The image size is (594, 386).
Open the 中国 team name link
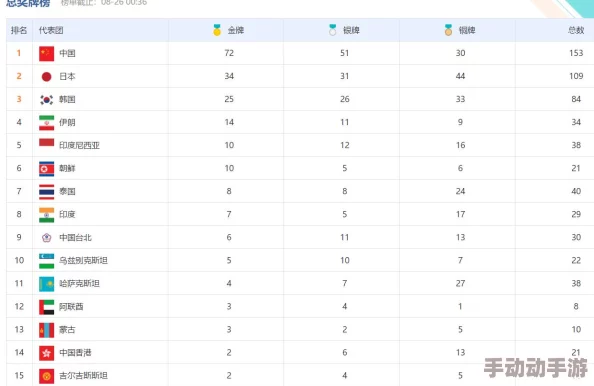pos(67,53)
